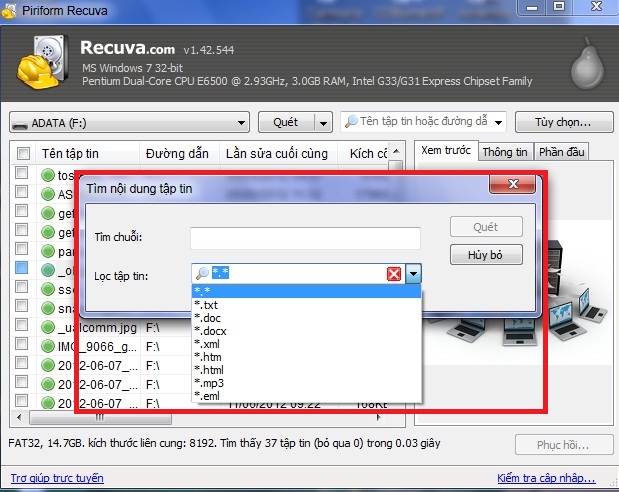Viewport: 619px width, 492px height.
Task: Toggle the highlighted checkbox of the '_o' row
Action: tap(22, 267)
